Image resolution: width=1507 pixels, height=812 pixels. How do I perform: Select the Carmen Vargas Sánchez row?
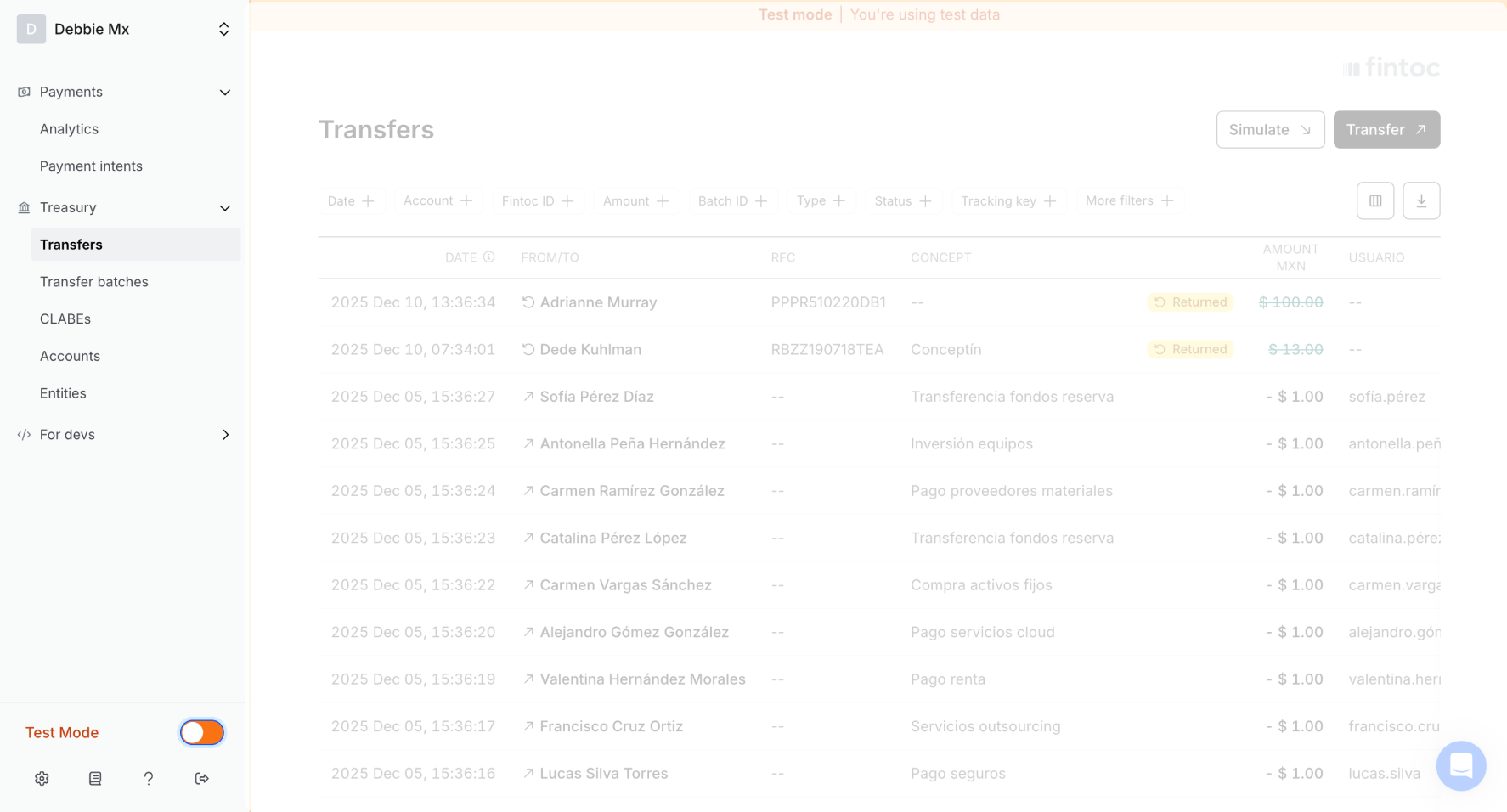[x=879, y=585]
